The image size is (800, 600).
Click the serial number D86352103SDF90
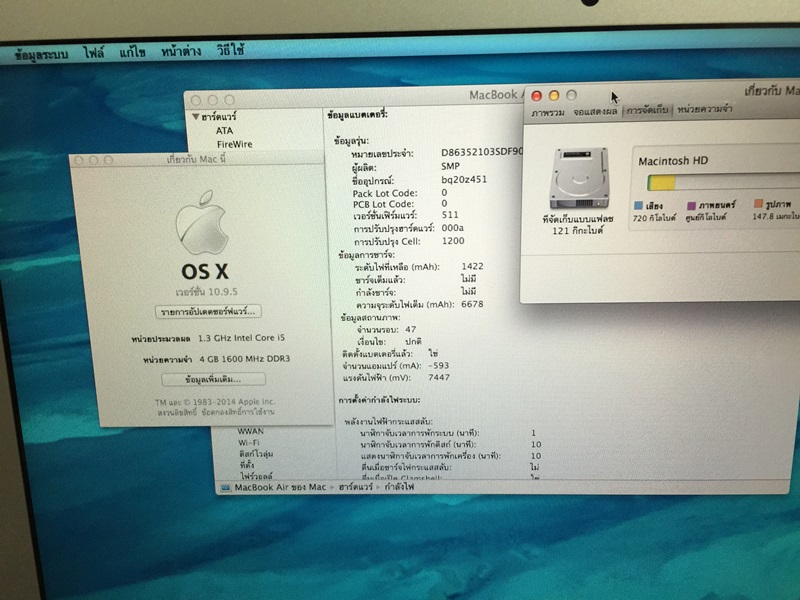(482, 152)
